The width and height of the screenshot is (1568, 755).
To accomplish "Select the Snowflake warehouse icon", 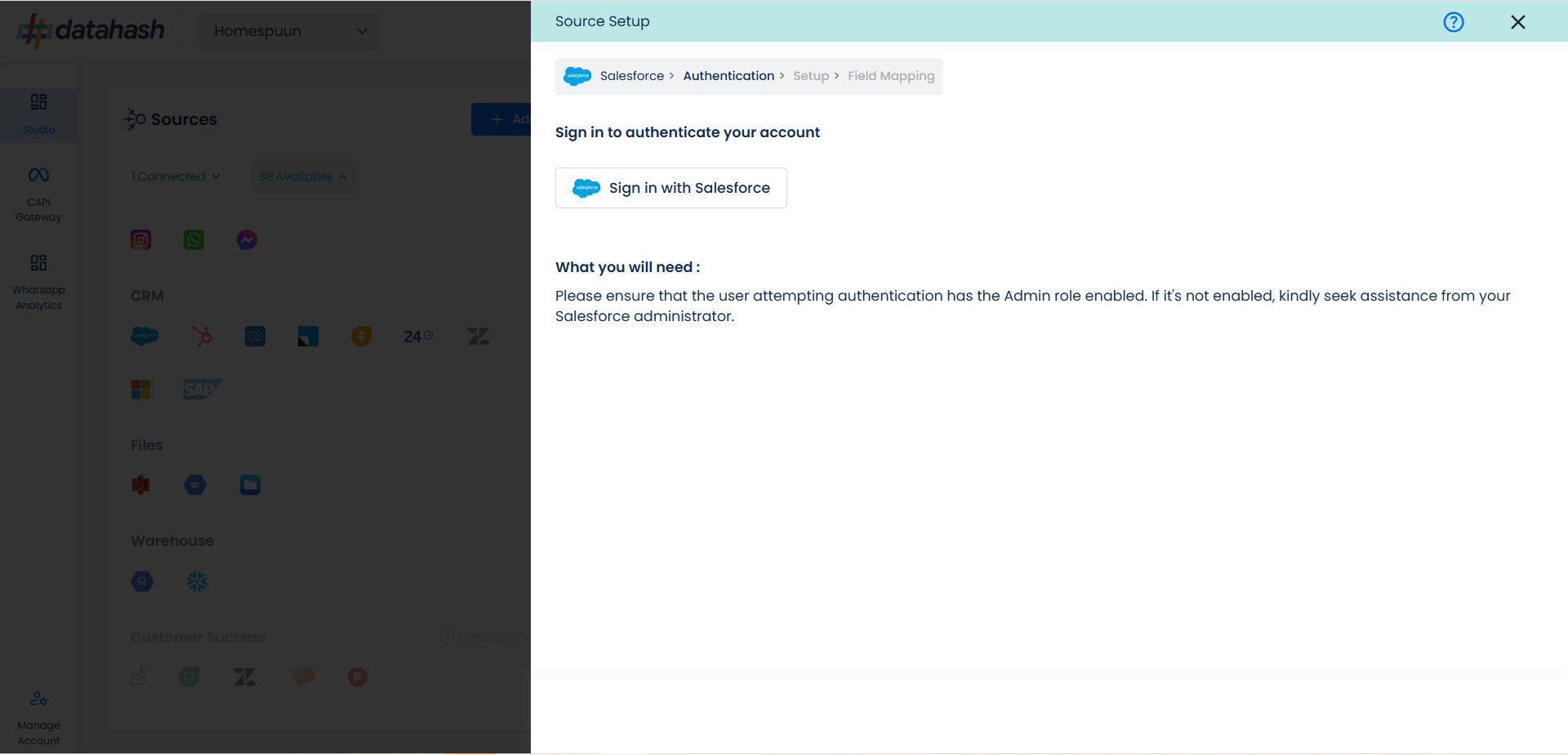I will coord(197,581).
